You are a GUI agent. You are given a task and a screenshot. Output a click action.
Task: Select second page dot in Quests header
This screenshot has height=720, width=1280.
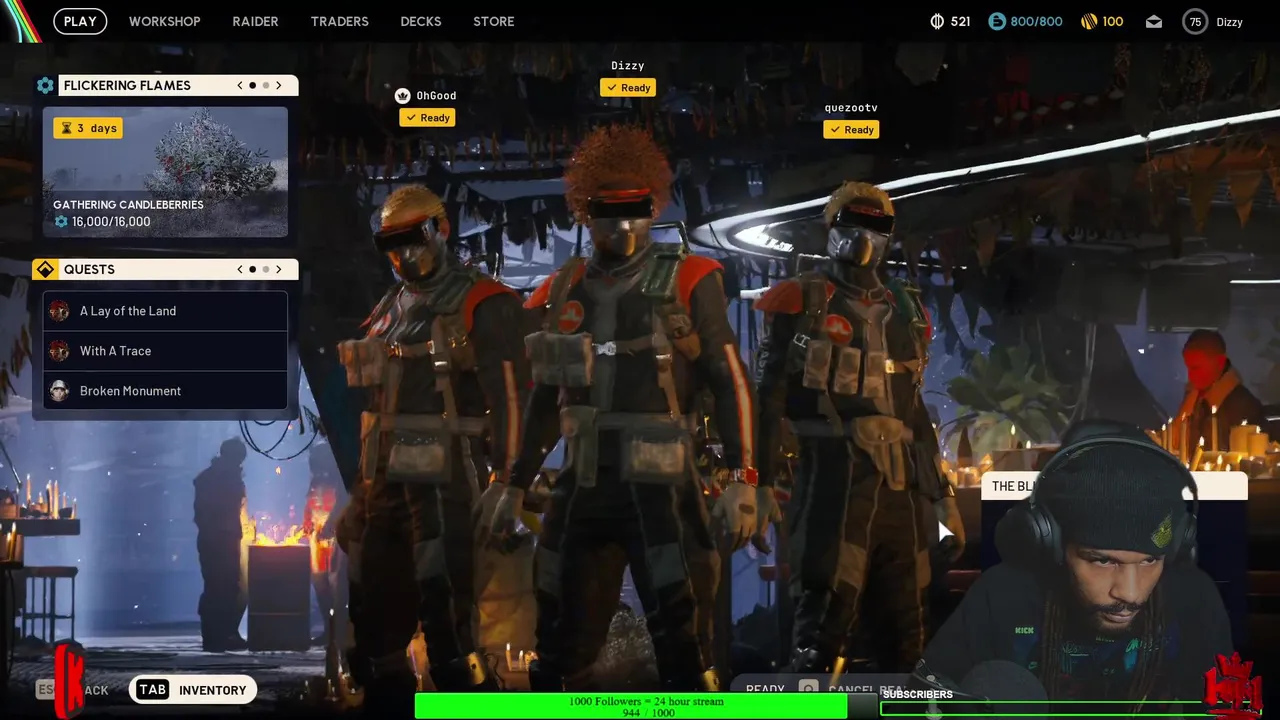(x=266, y=269)
